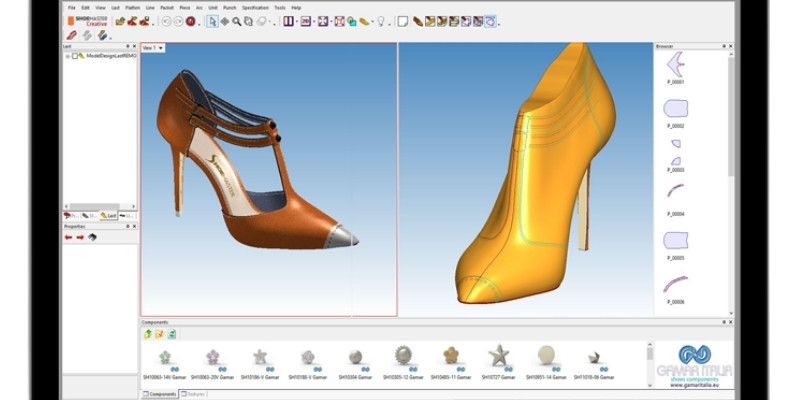Switch to the Components bottom tab

(x=160, y=394)
